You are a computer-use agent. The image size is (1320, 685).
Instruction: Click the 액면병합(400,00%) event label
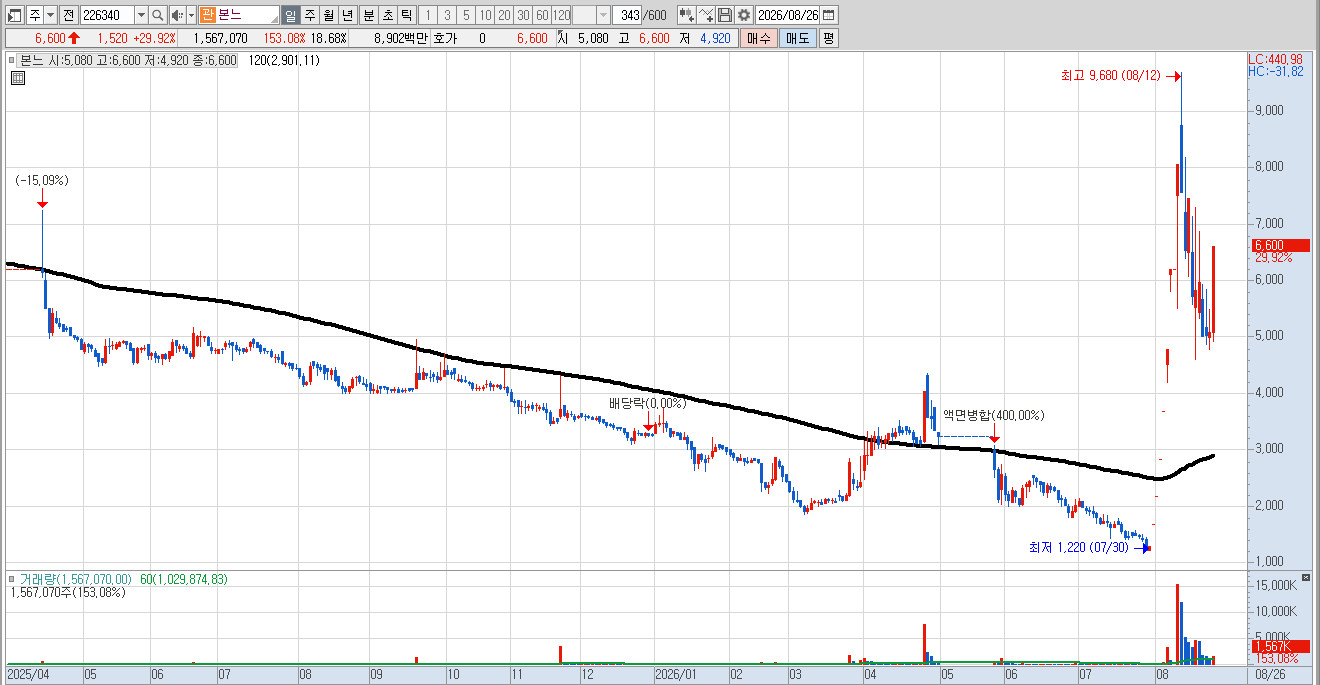point(993,415)
